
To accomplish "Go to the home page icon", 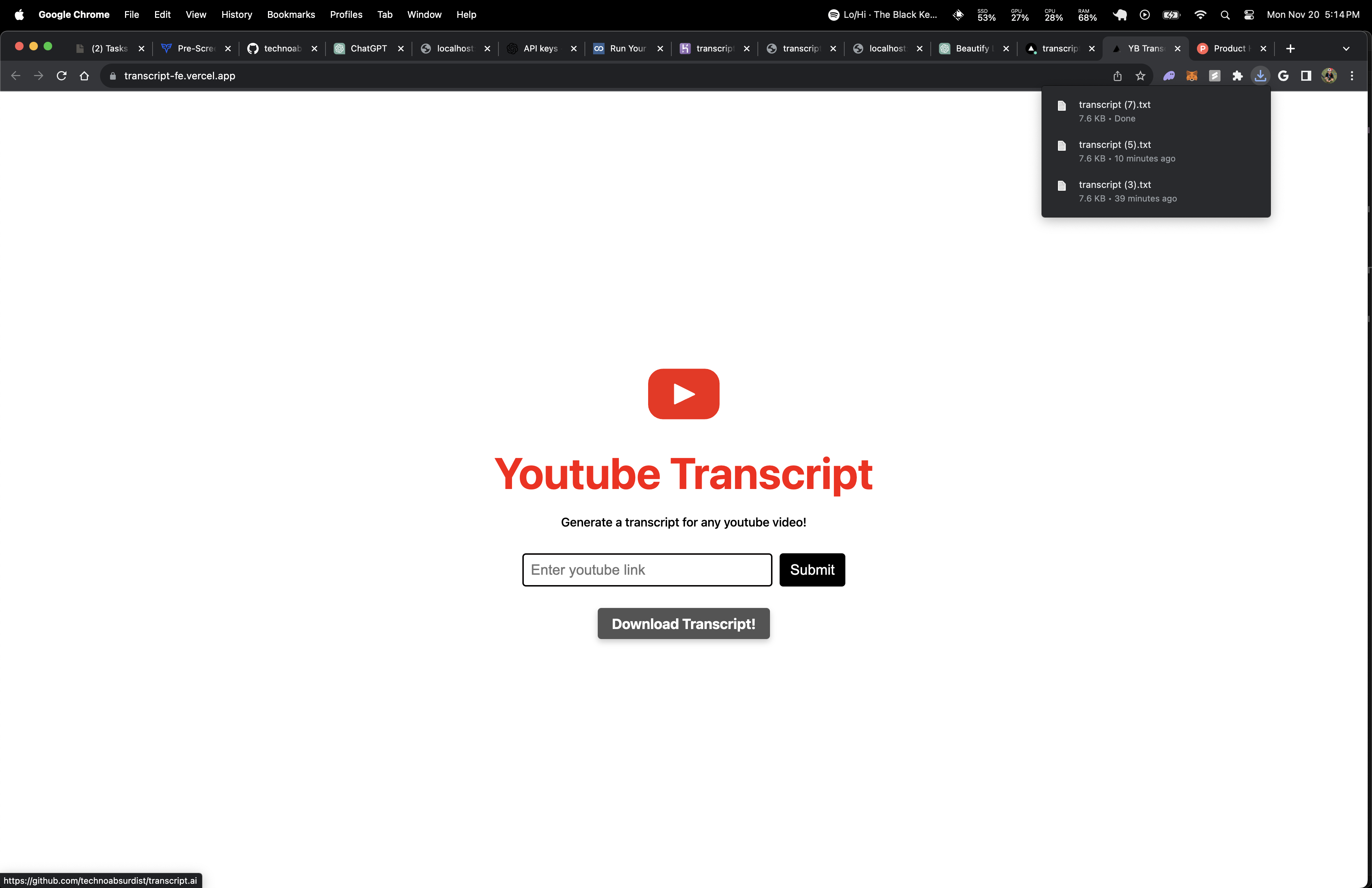I will (x=84, y=75).
